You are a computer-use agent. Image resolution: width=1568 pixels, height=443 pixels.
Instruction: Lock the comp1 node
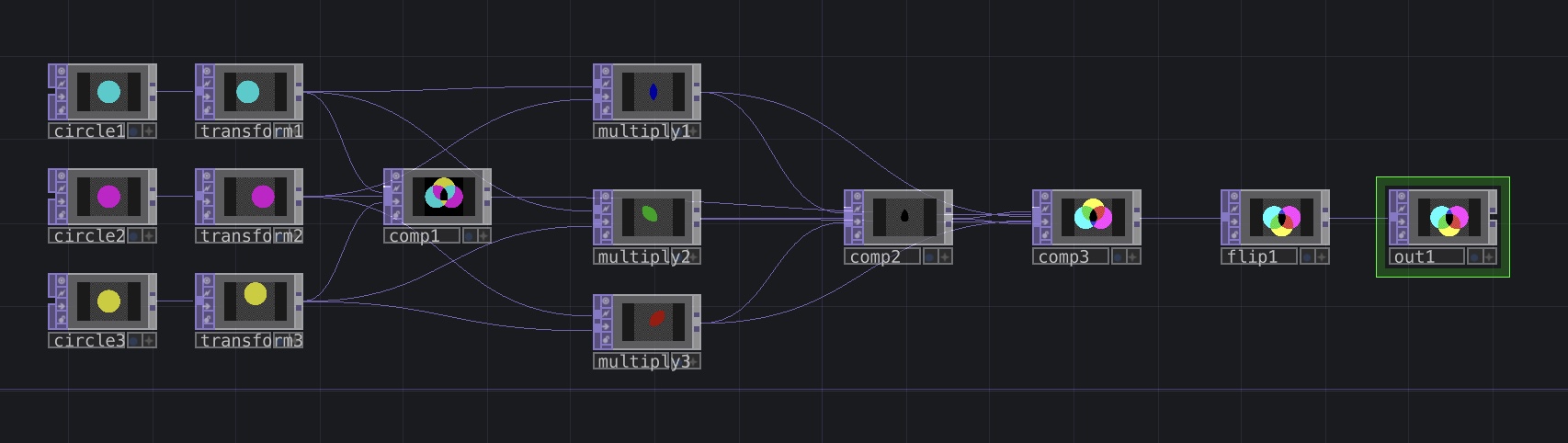(397, 214)
